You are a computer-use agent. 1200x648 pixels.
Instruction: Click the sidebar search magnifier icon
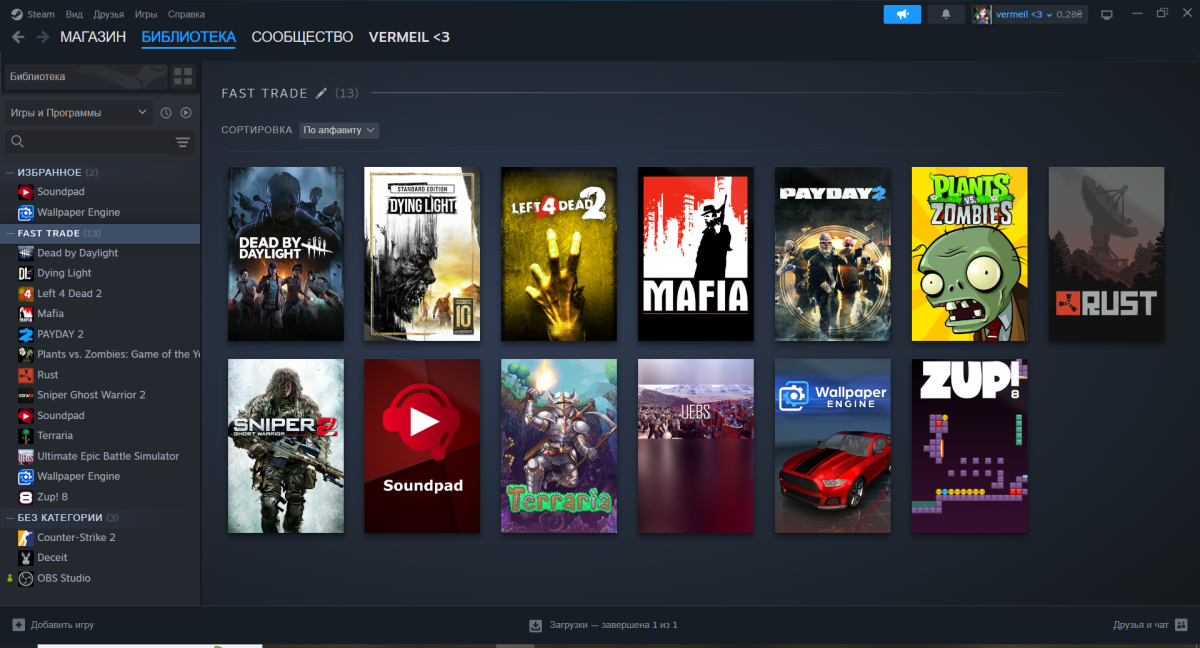[17, 142]
